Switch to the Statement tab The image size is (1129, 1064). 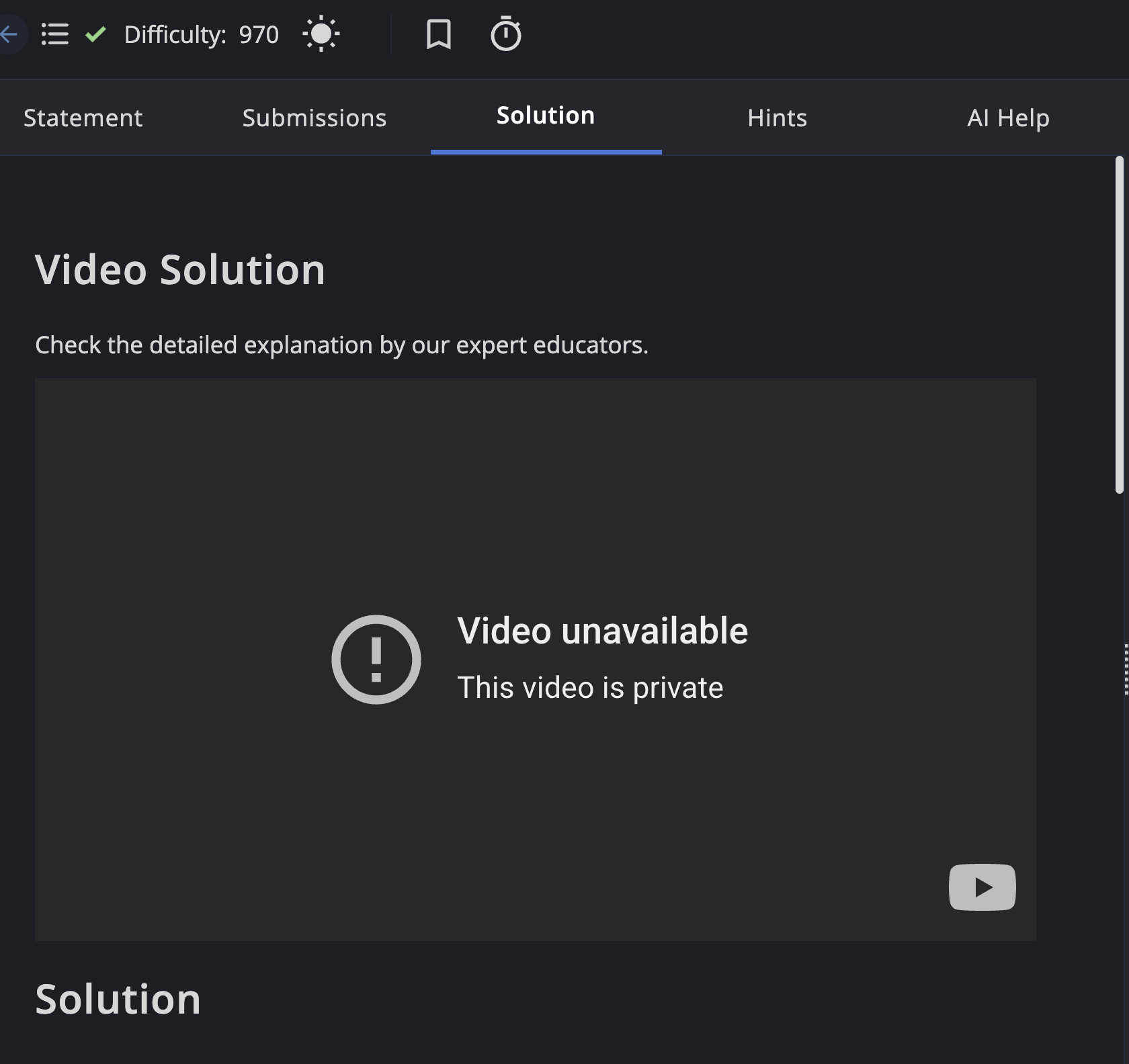coord(83,118)
